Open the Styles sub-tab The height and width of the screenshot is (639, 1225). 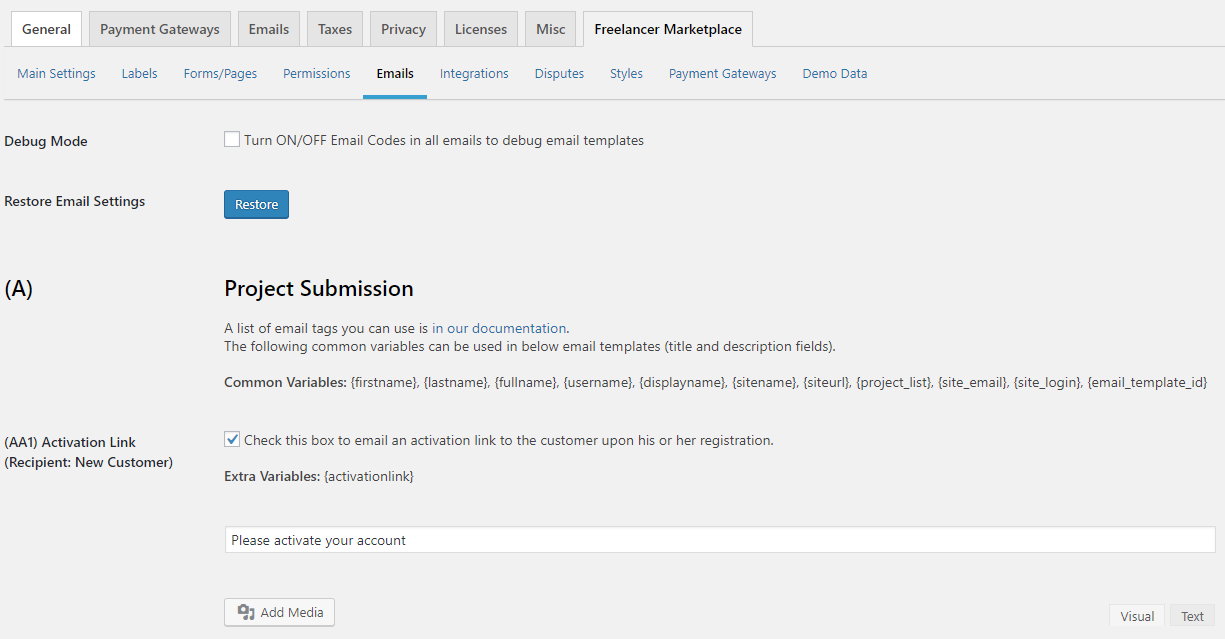coord(626,73)
